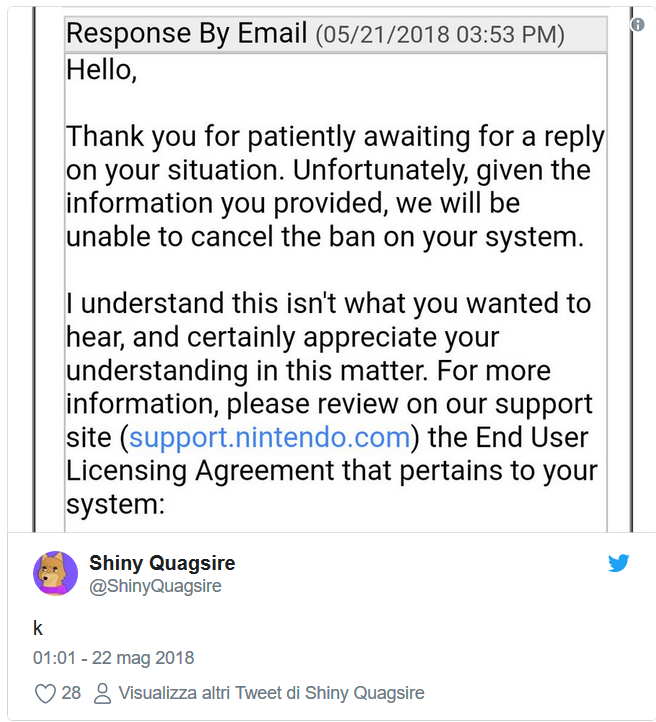Click the "unable to cancel the ban" line
This screenshot has width=656, height=722.
pyautogui.click(x=324, y=236)
